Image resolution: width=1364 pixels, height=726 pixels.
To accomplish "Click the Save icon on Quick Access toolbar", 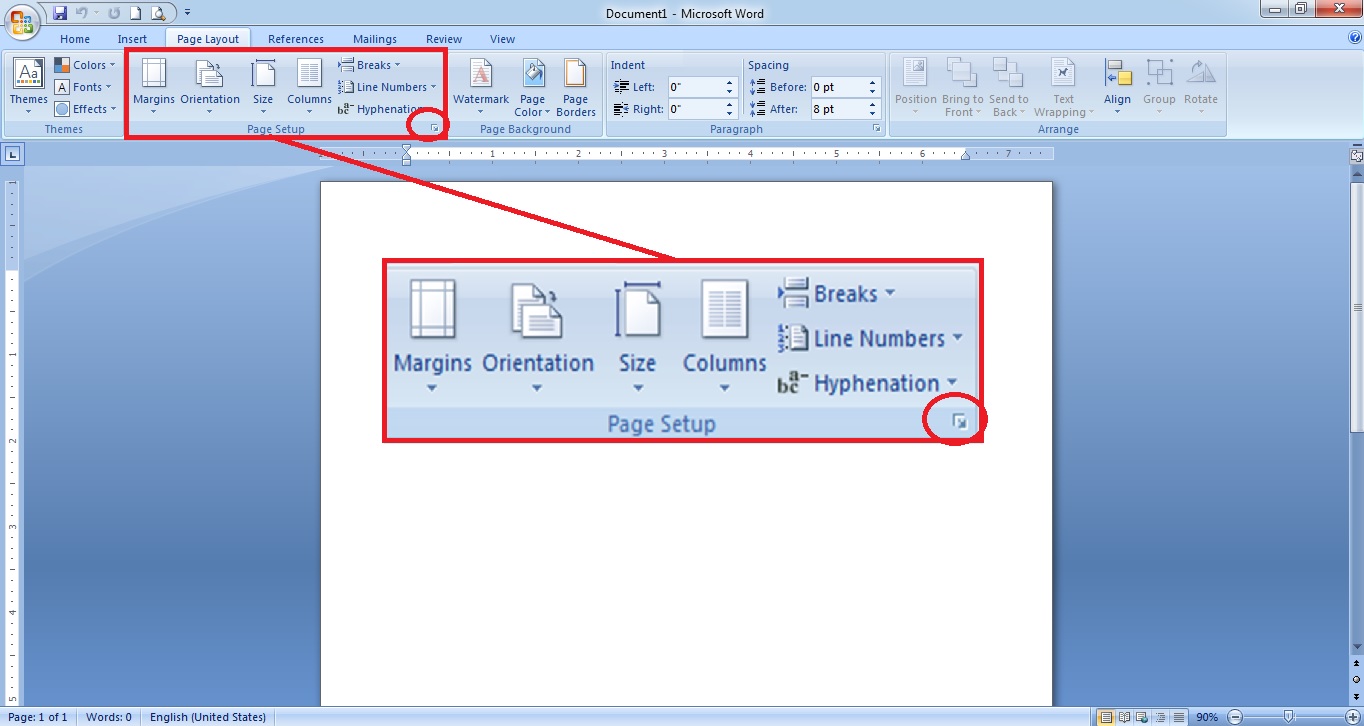I will (59, 10).
